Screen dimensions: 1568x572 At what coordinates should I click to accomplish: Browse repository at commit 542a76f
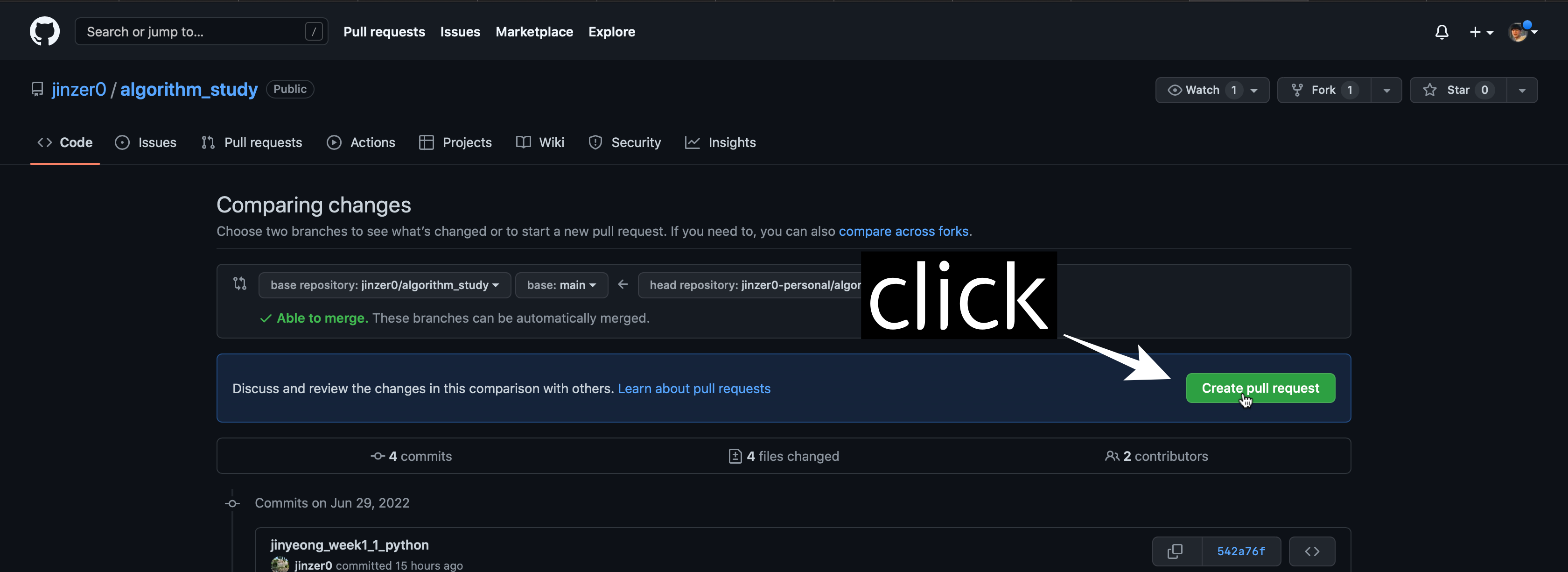pyautogui.click(x=1312, y=551)
